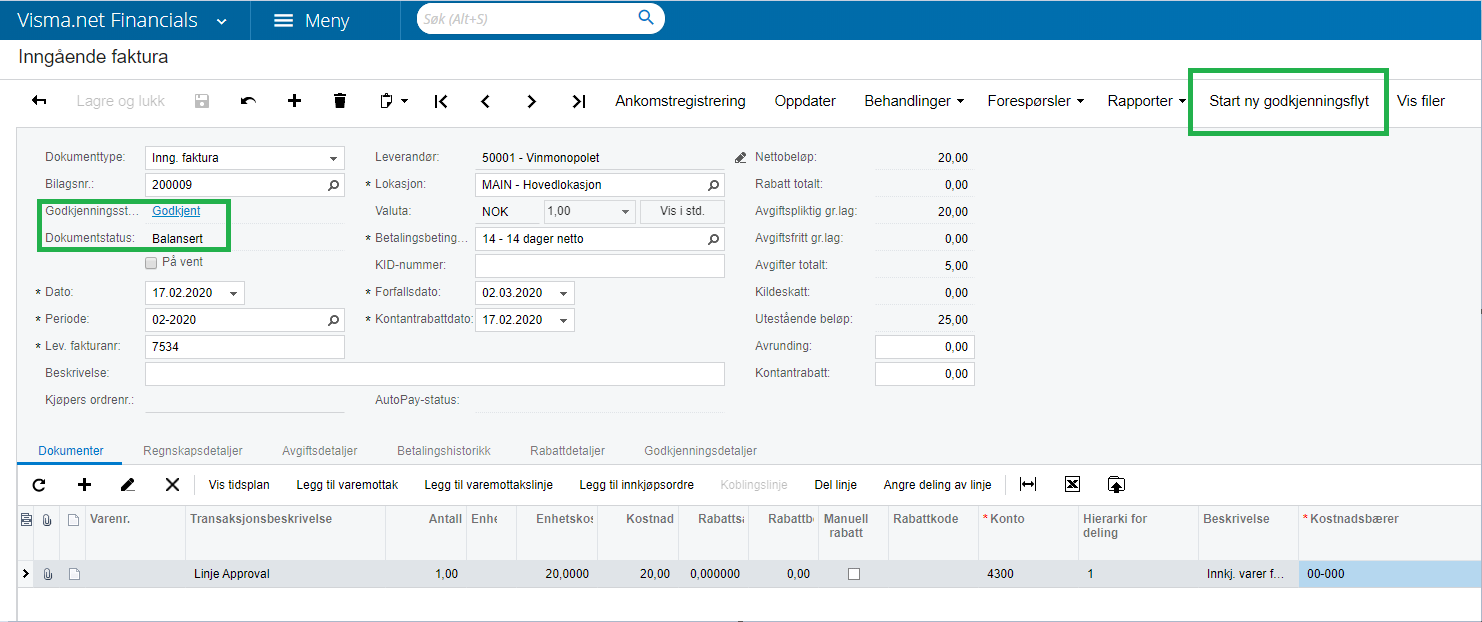The image size is (1482, 622).
Task: Export grid lines to Excel
Action: pyautogui.click(x=1072, y=485)
